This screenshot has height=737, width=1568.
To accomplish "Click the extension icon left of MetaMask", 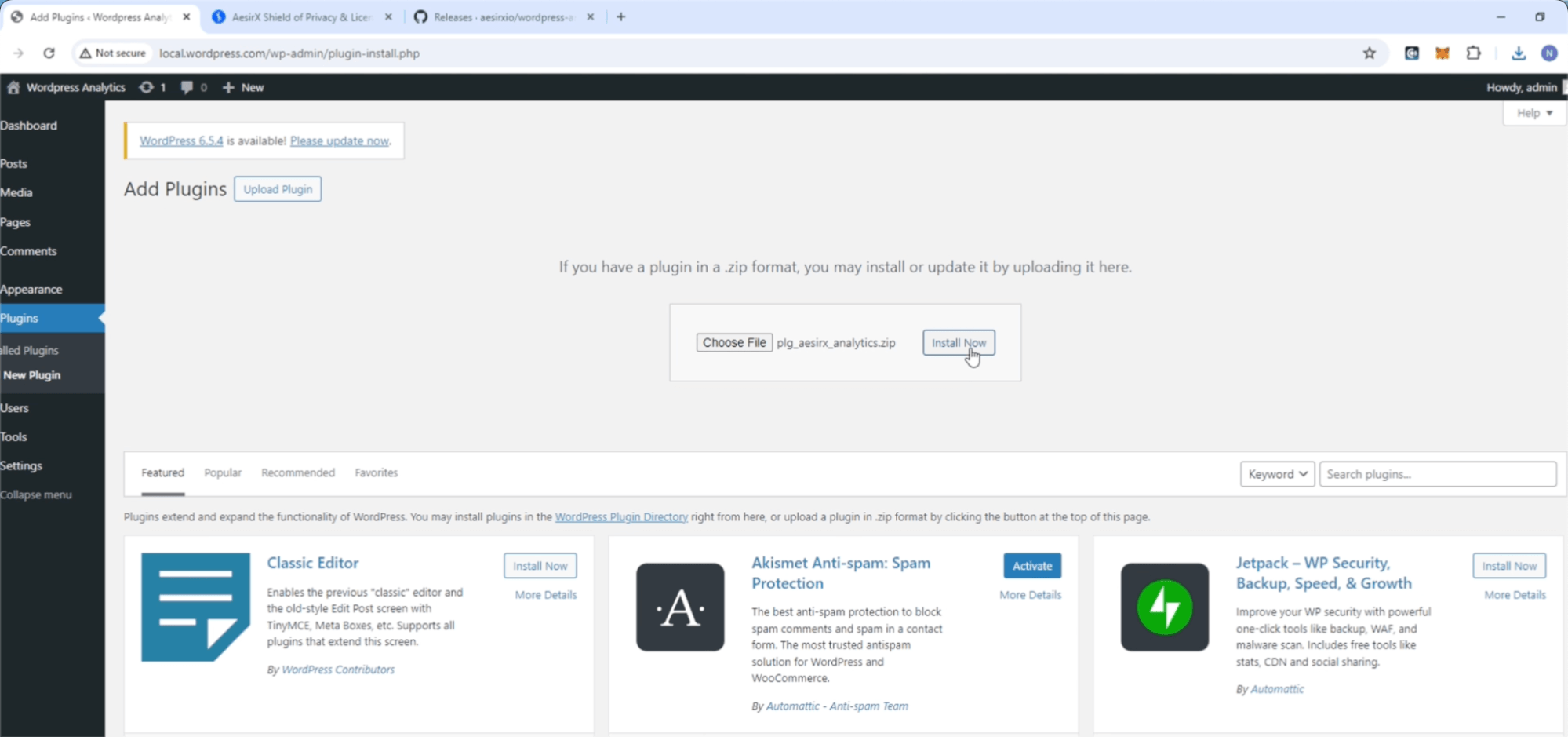I will pyautogui.click(x=1411, y=53).
